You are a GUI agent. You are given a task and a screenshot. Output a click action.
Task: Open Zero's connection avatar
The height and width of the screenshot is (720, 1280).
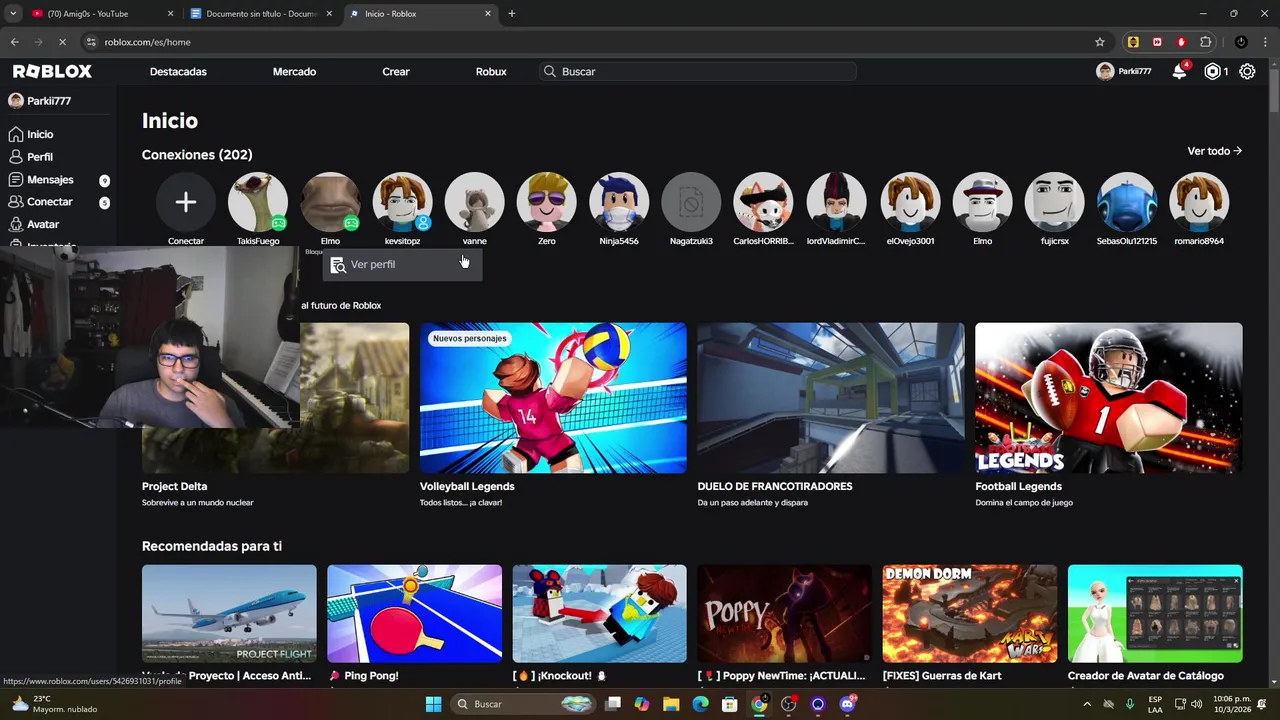[546, 202]
